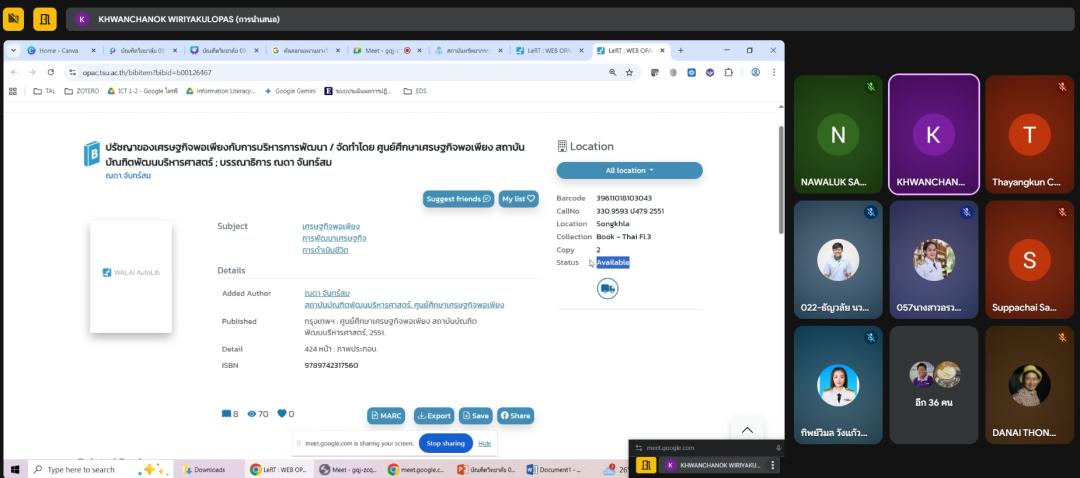Open the All location dropdown

629,170
